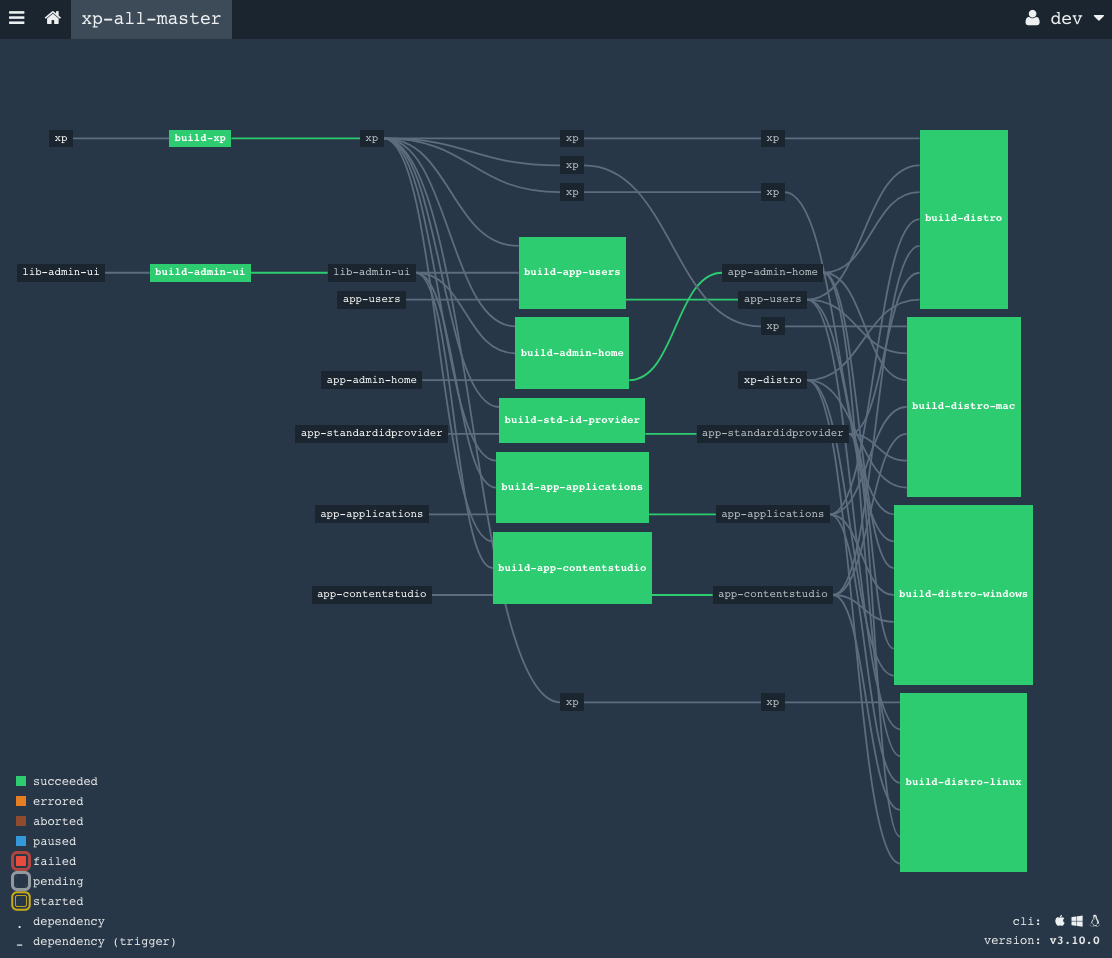Open the build-distro-windows job

(x=963, y=594)
